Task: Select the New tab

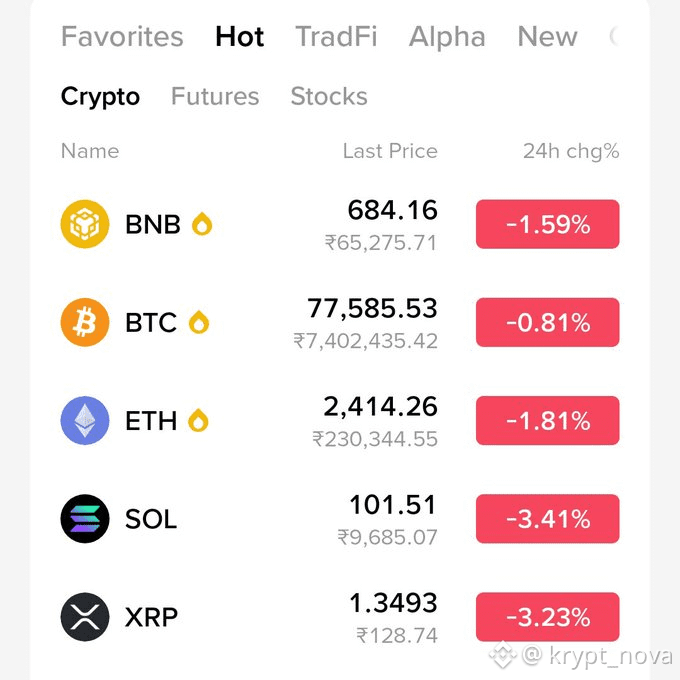Action: (x=547, y=36)
